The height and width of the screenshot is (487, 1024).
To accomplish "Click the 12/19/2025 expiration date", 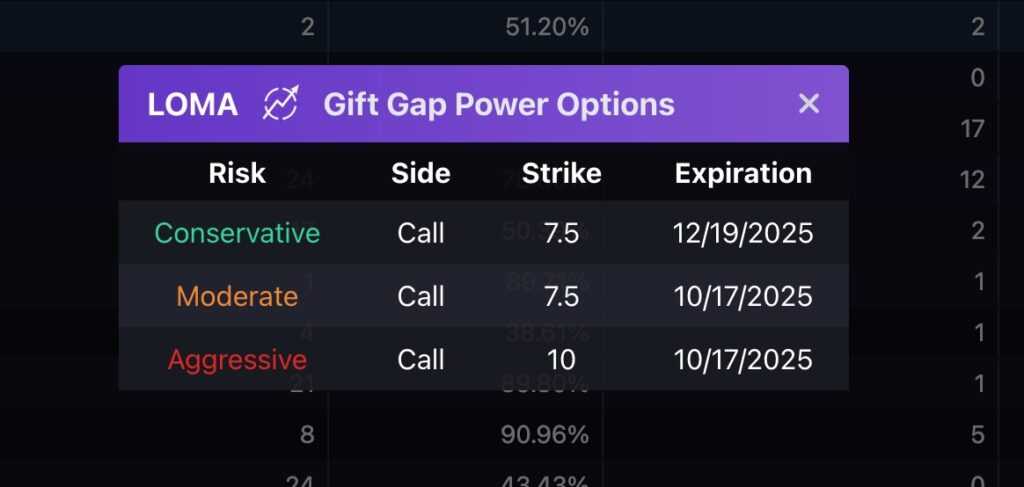I will tap(743, 233).
